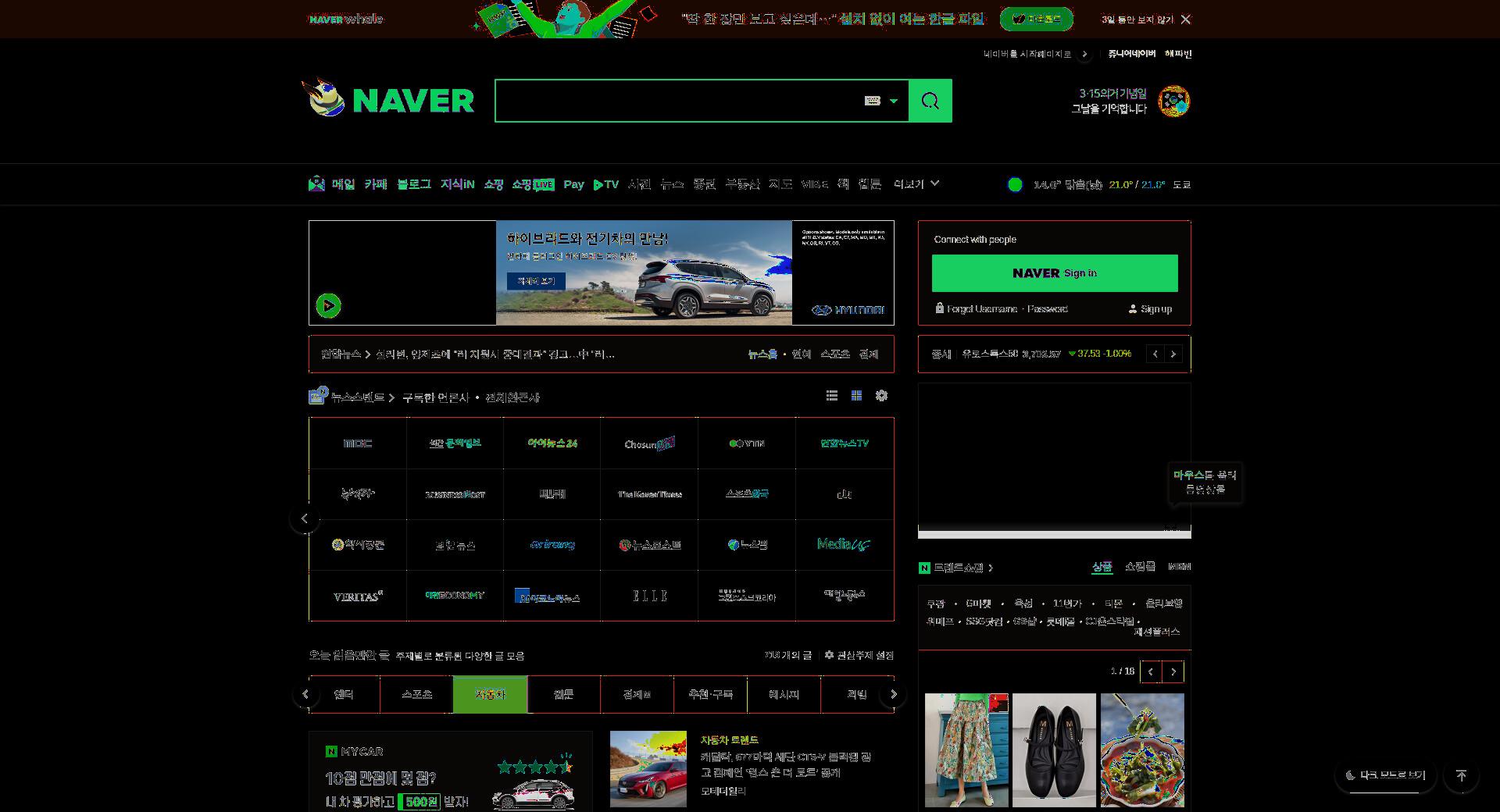Open the 카페 service link
The image size is (1500, 812).
[376, 184]
